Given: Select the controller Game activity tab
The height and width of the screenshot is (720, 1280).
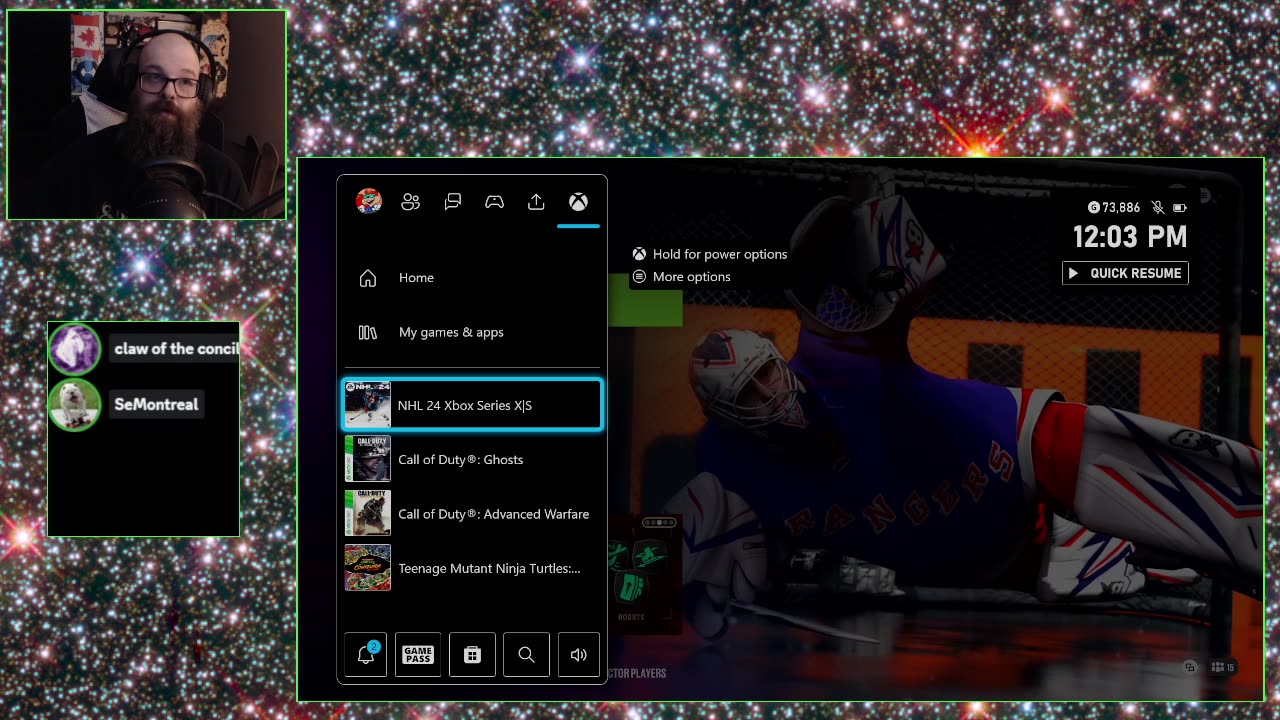Looking at the screenshot, I should 494,202.
